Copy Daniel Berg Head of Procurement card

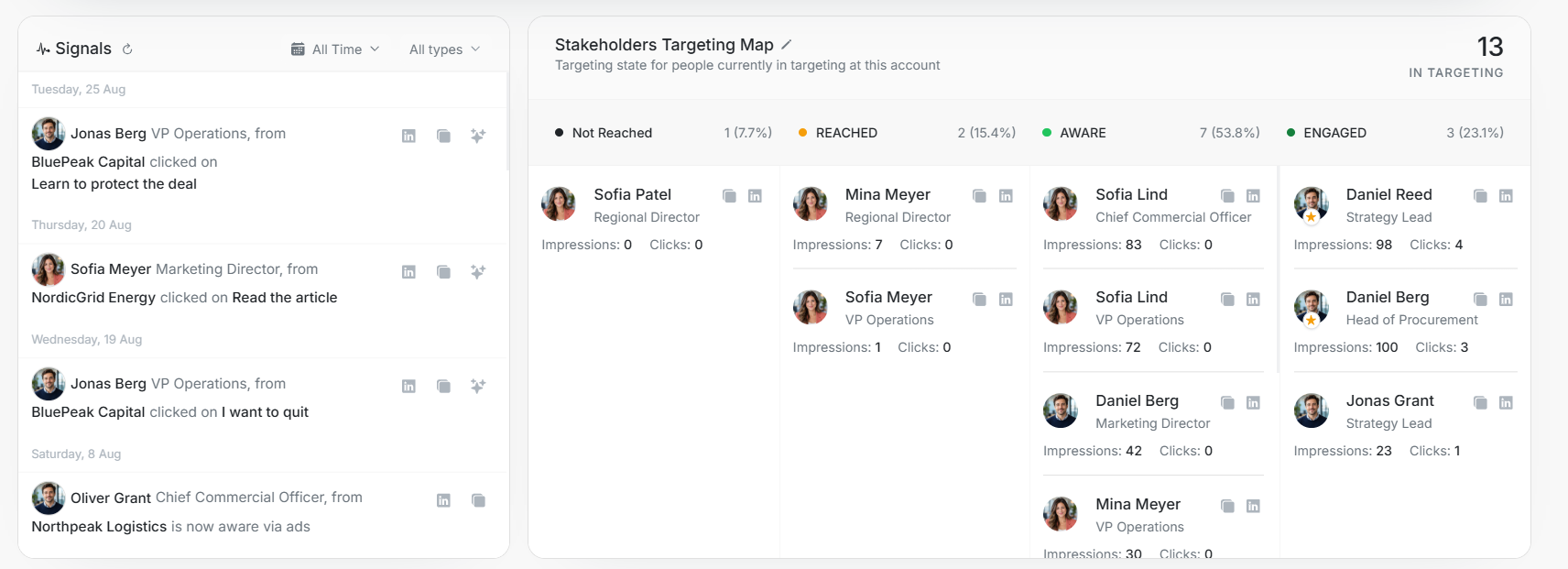tap(1480, 300)
